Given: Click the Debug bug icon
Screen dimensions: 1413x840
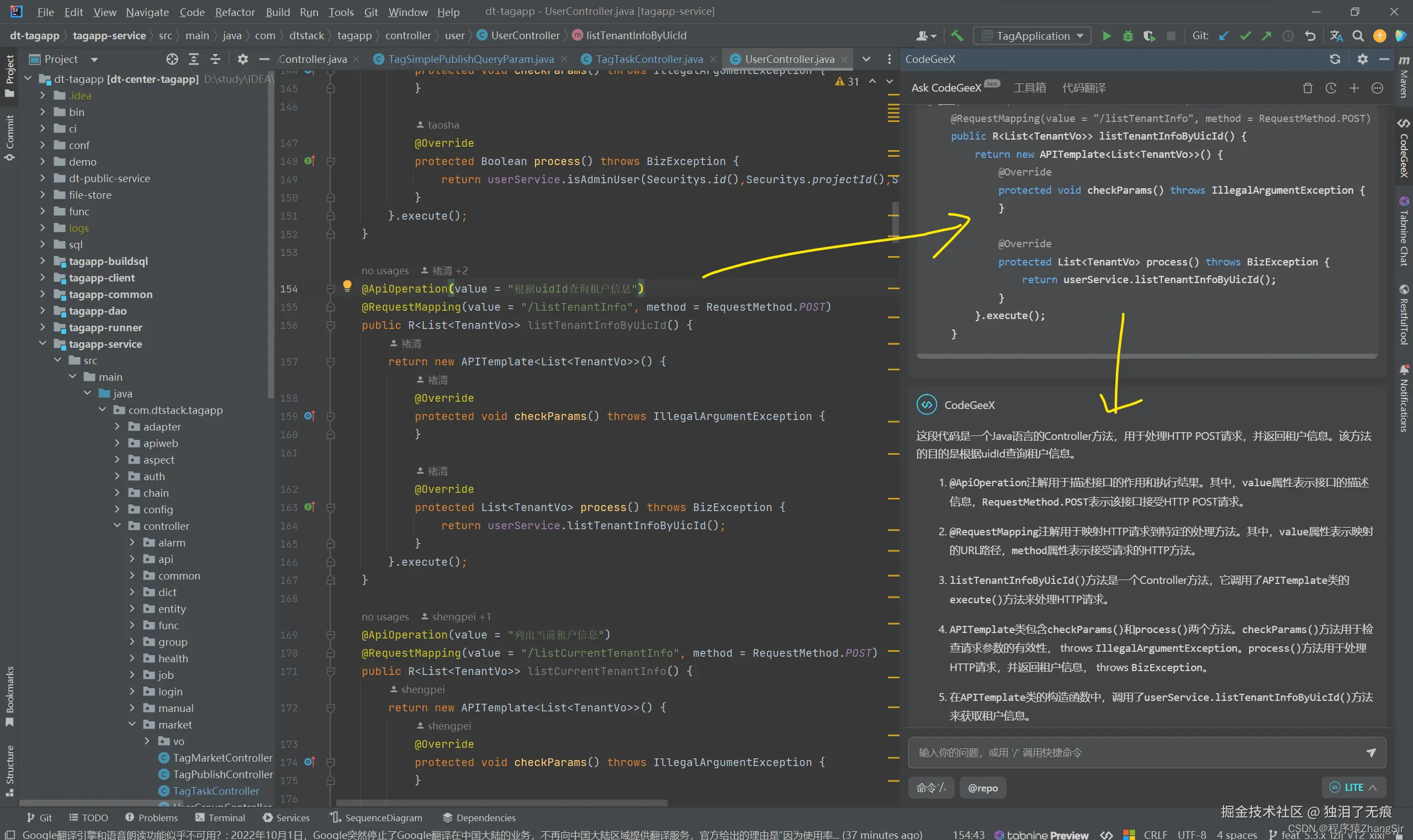Looking at the screenshot, I should 1128,36.
